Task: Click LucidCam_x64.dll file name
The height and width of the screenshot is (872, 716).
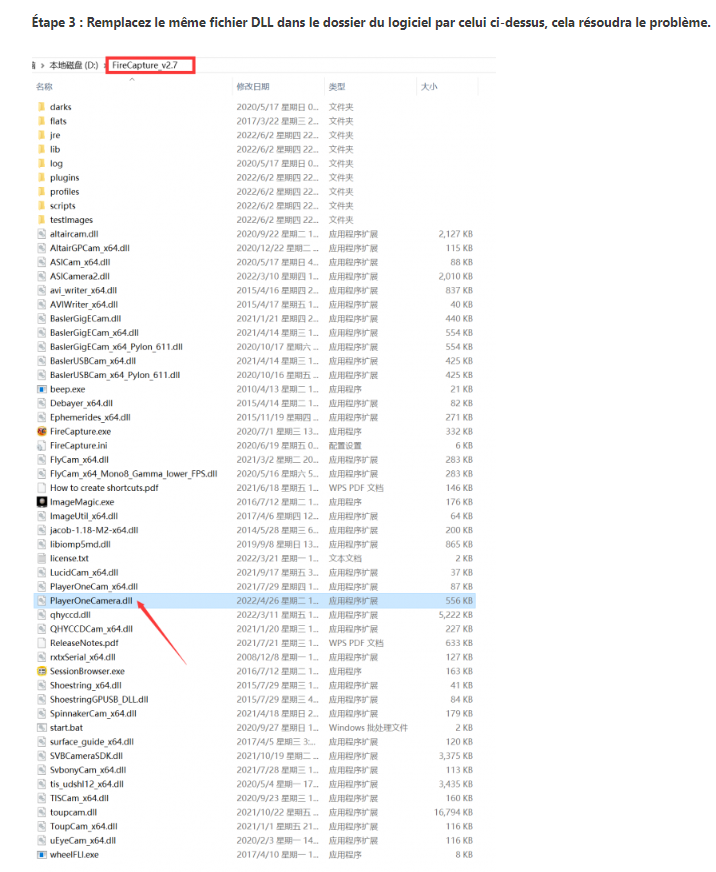Action: coord(84,573)
